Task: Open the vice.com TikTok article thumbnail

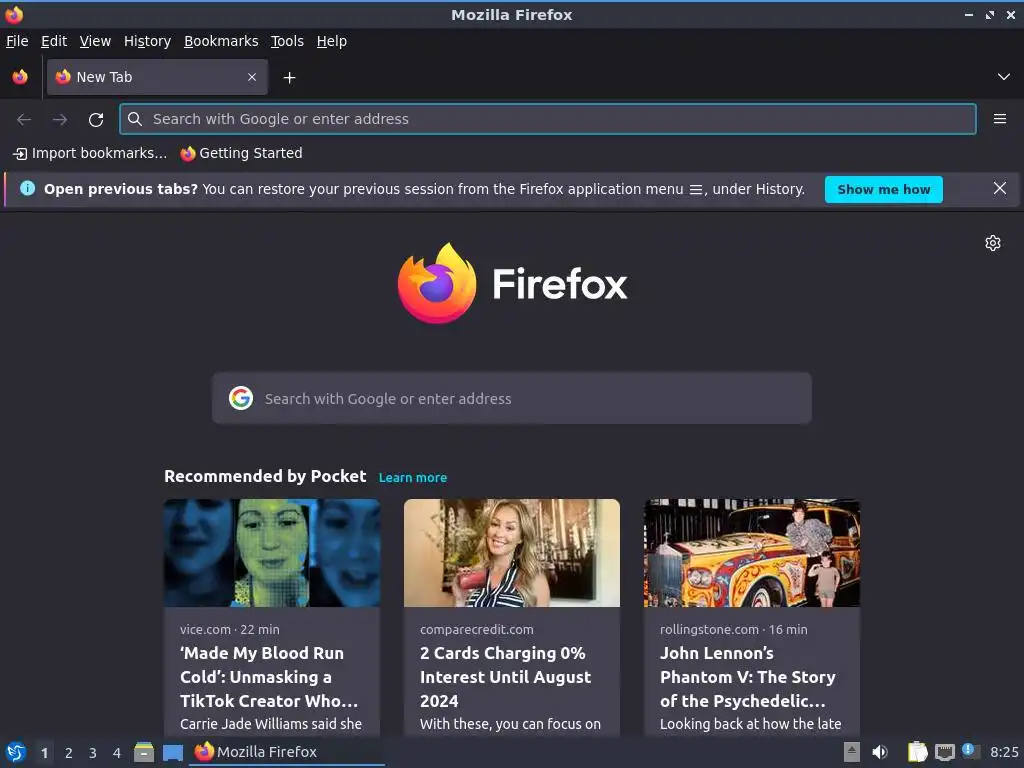Action: click(272, 553)
